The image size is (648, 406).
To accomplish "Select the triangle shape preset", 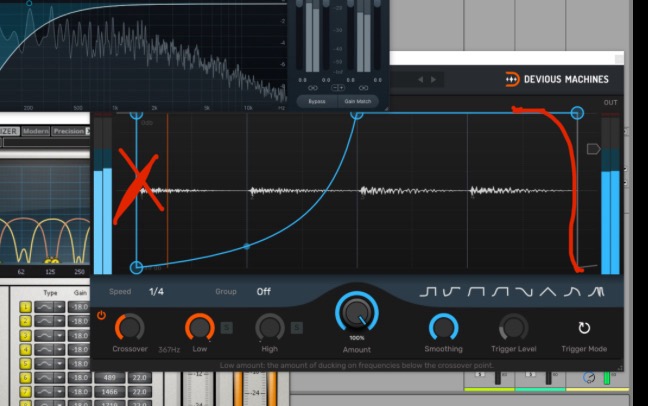I will coord(548,292).
